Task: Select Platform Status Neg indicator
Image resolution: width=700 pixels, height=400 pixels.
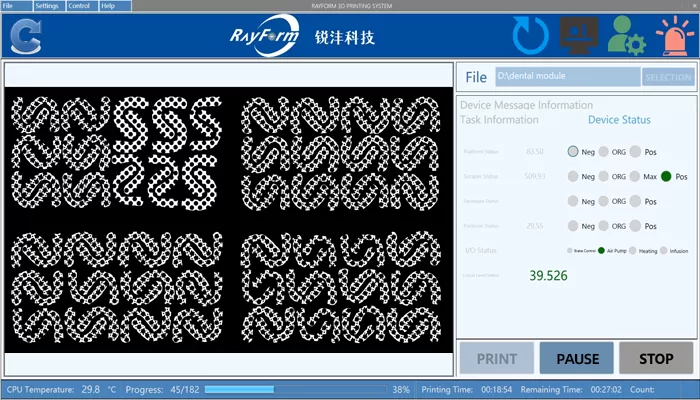Action: click(573, 152)
